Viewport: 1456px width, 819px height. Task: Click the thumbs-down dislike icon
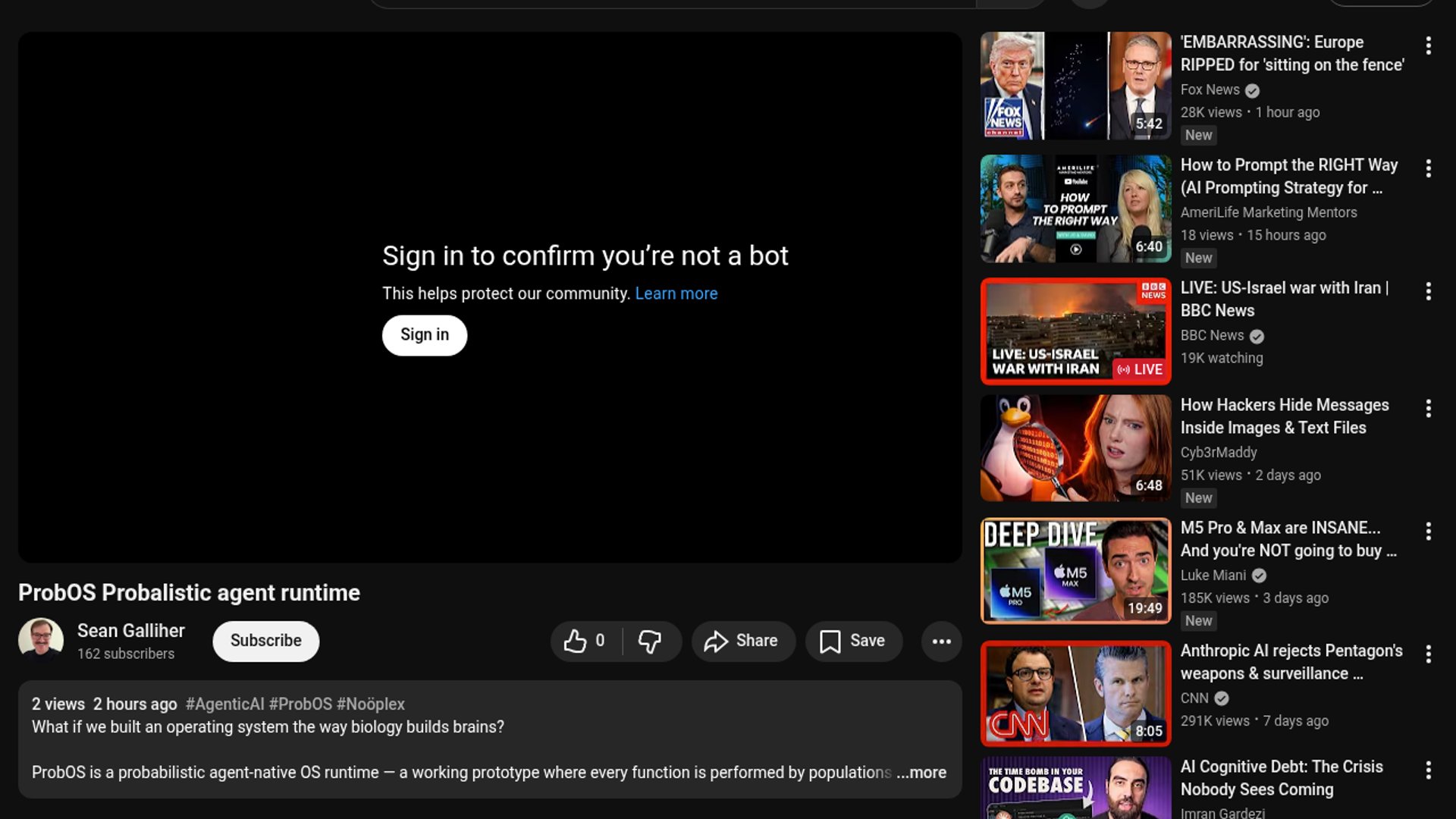point(650,642)
